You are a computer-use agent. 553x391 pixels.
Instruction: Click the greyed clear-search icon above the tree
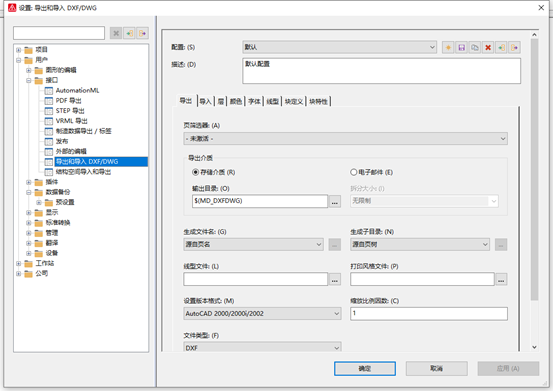(116, 33)
